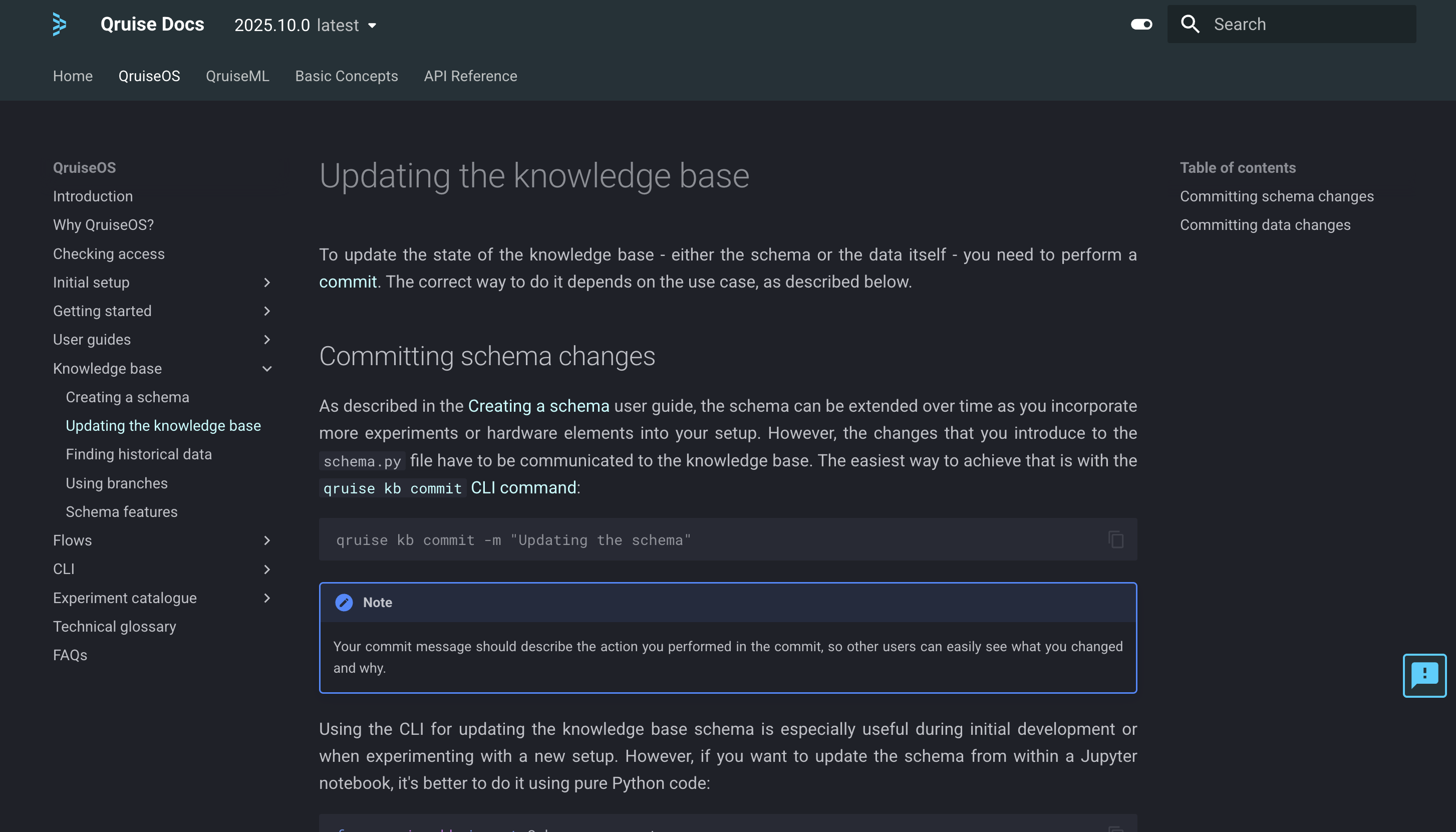Click the Note pencil icon
Viewport: 1456px width, 832px height.
[x=344, y=602]
